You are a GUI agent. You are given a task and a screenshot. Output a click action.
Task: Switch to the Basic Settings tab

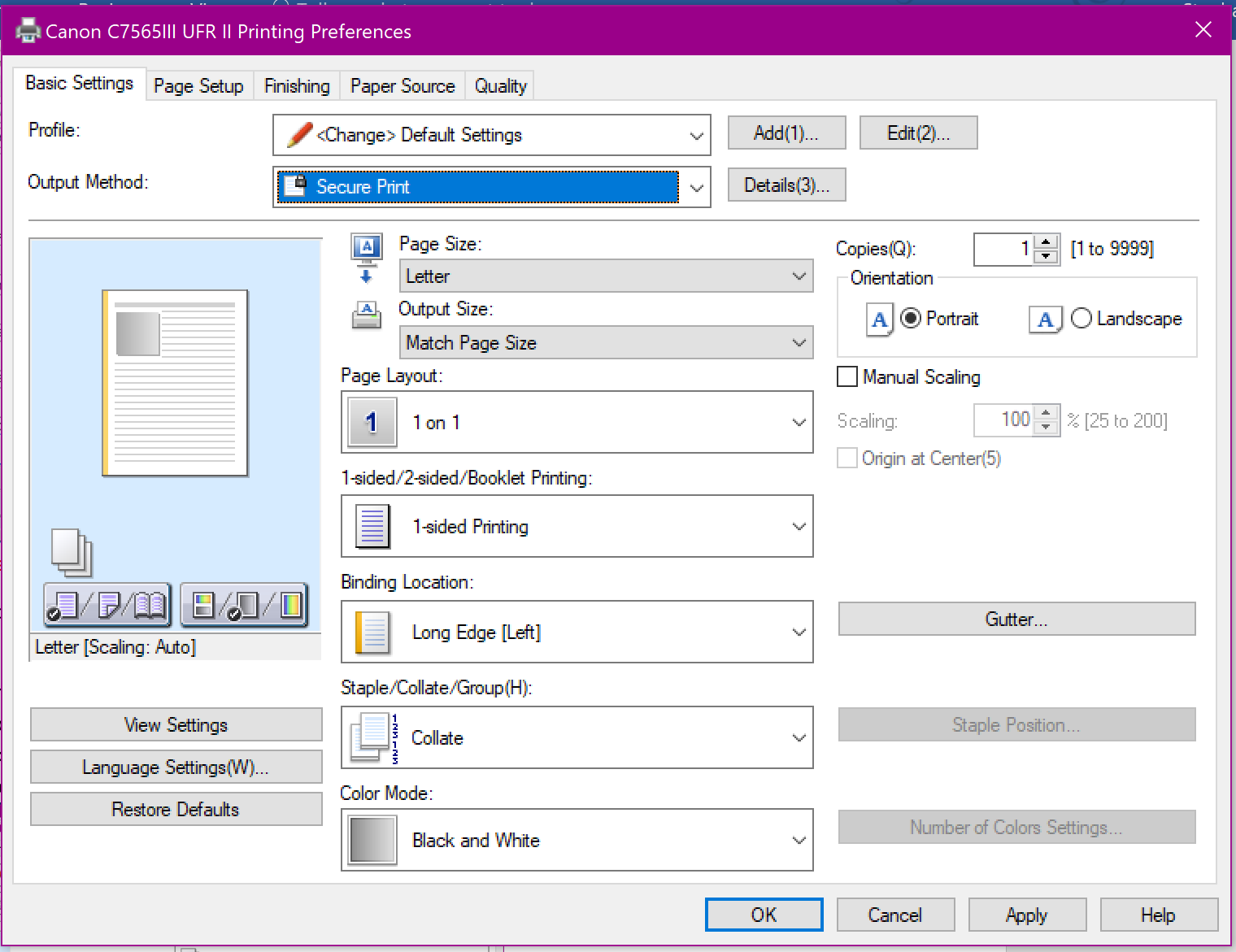80,83
